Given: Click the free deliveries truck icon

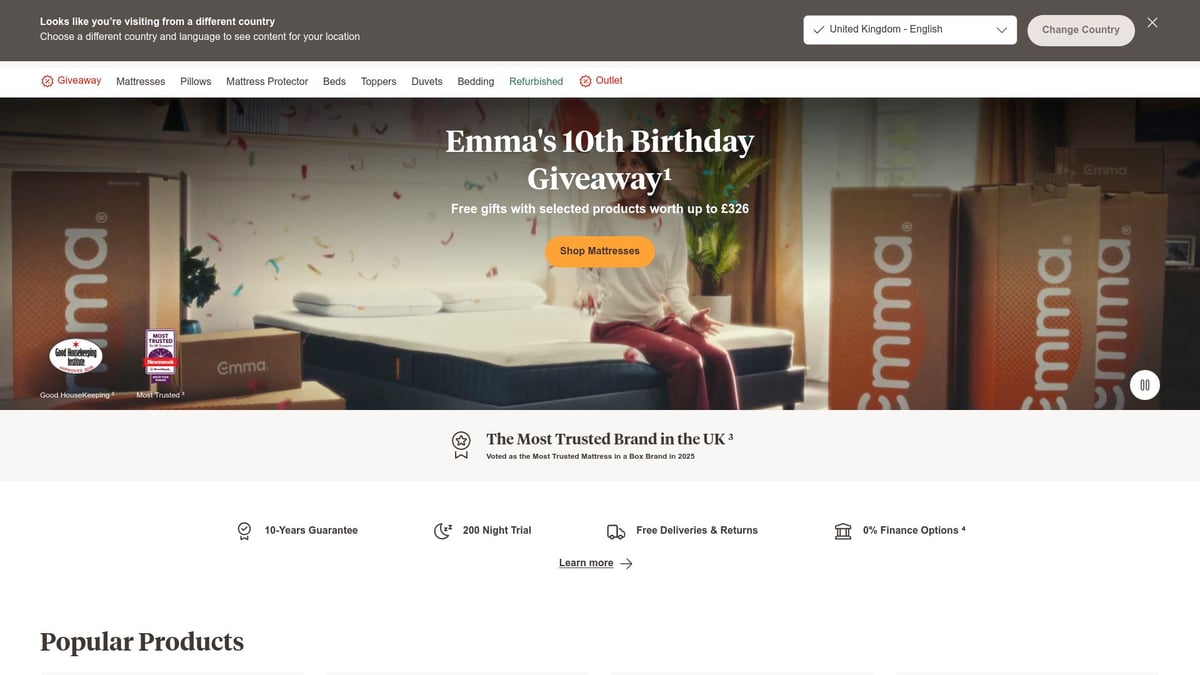Looking at the screenshot, I should [x=616, y=531].
